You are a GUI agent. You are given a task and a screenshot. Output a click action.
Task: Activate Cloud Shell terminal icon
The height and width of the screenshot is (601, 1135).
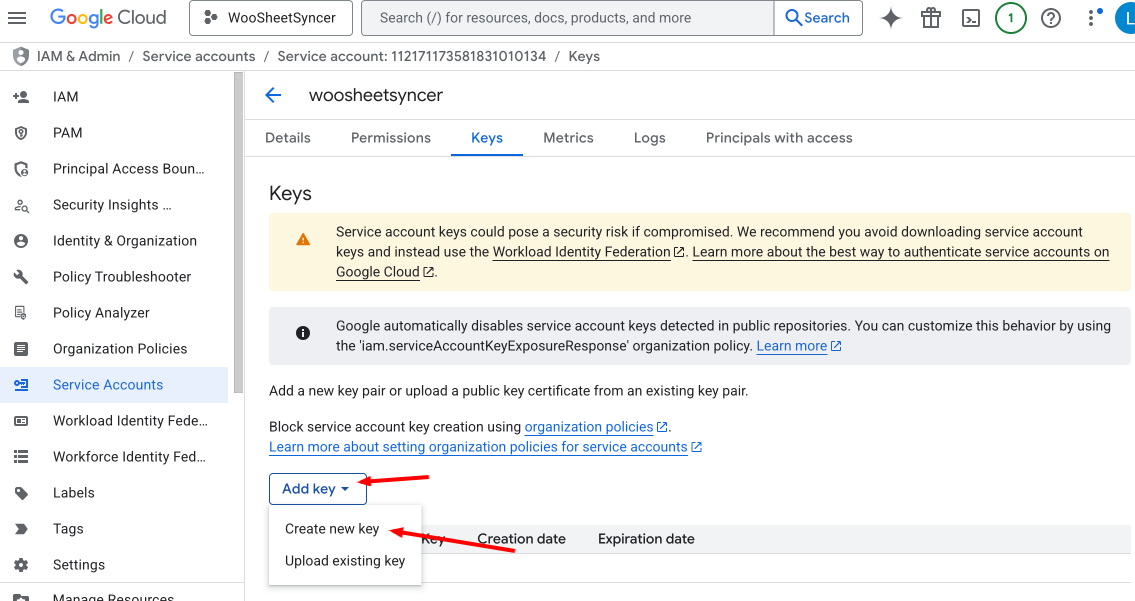(x=970, y=18)
